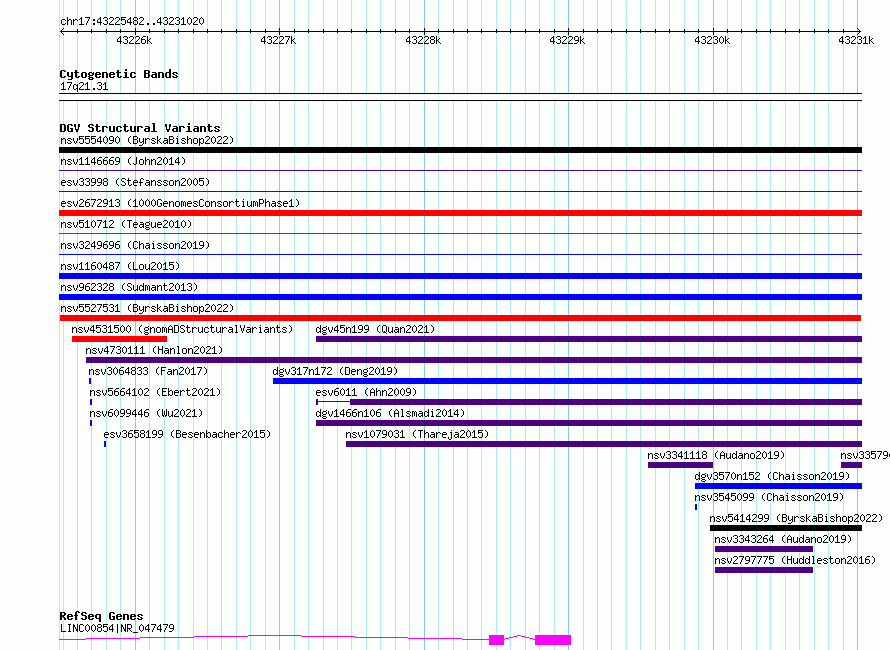
Task: Click the DGV Structural Variants track heading
Action: tap(140, 128)
